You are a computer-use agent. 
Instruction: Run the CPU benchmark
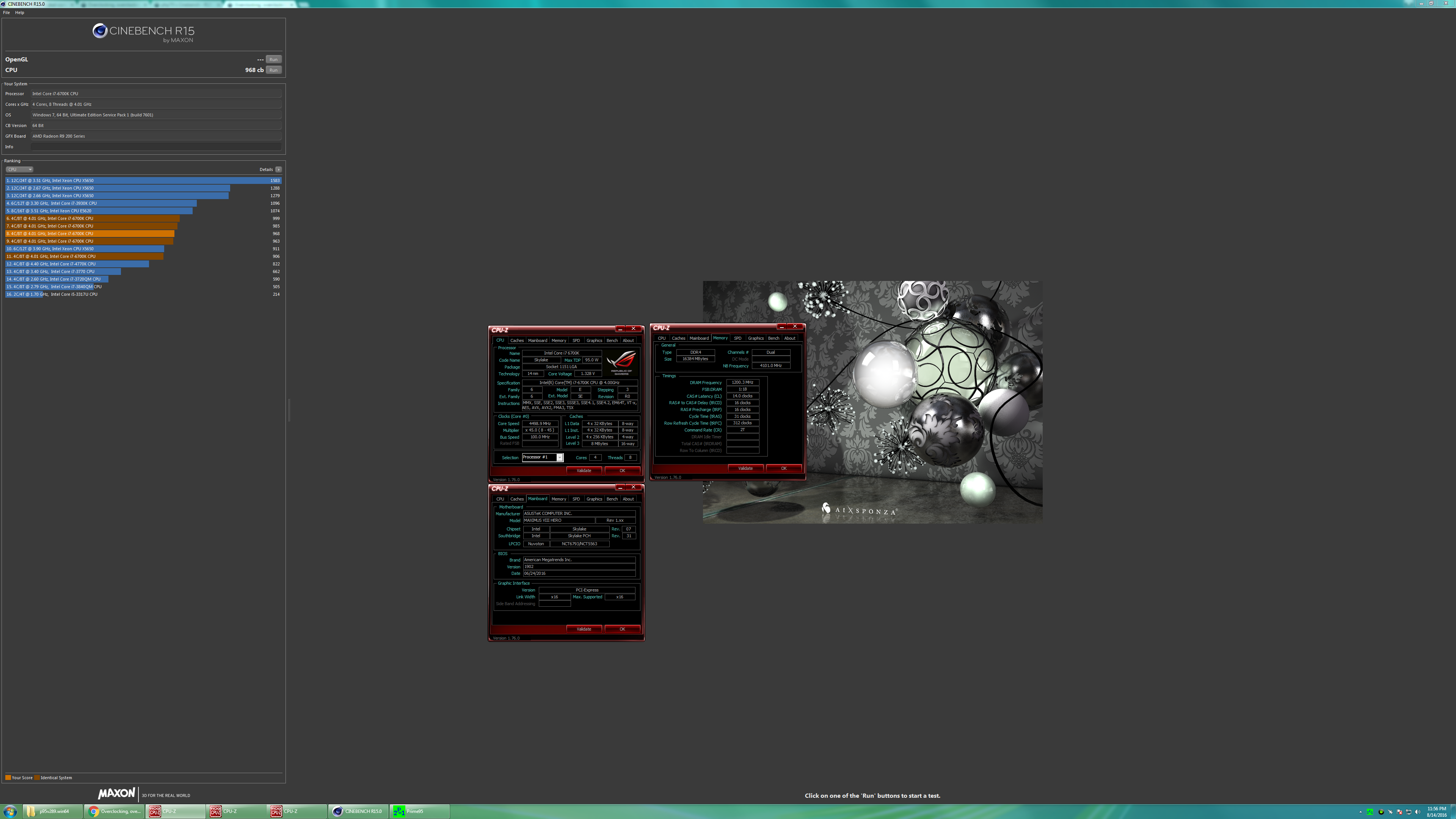273,70
